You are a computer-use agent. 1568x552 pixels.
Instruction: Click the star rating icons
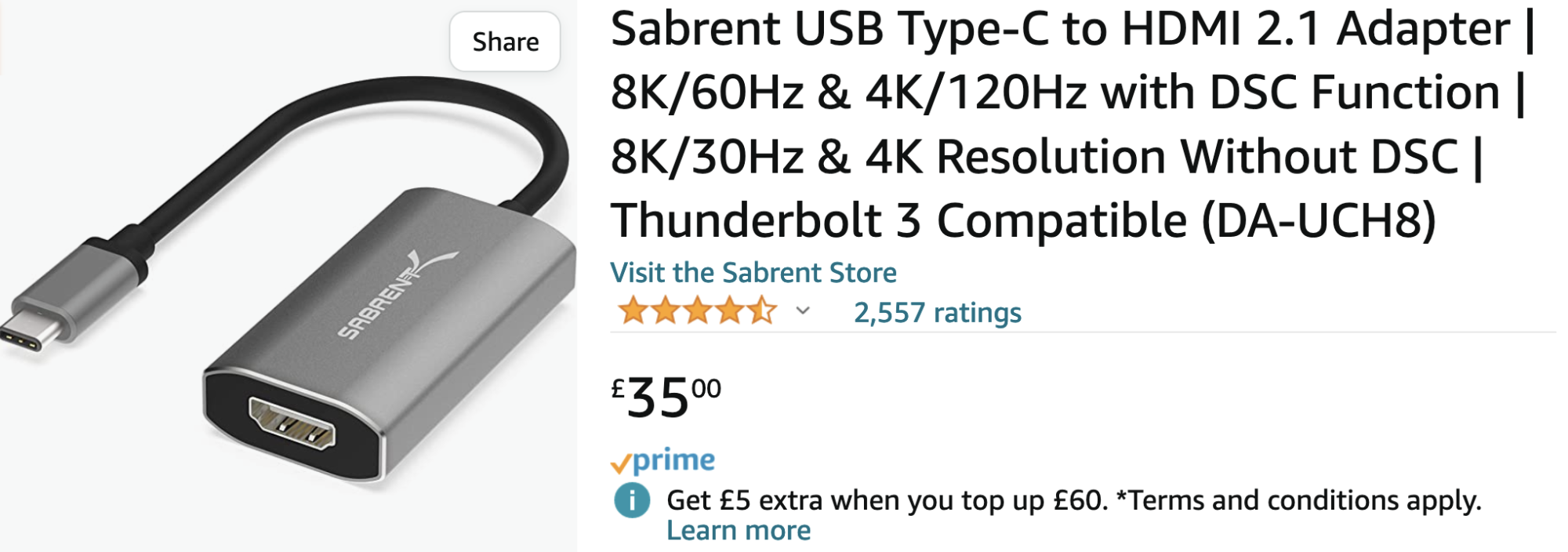[696, 311]
